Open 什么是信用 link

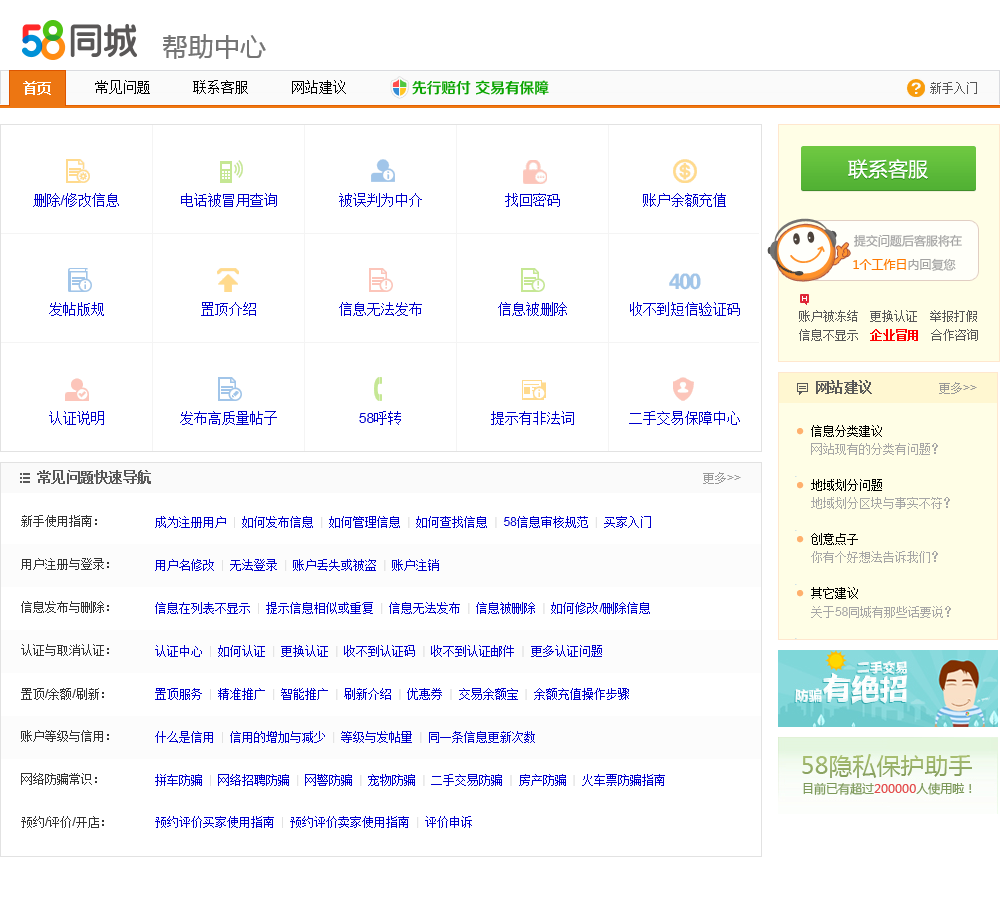coord(184,737)
